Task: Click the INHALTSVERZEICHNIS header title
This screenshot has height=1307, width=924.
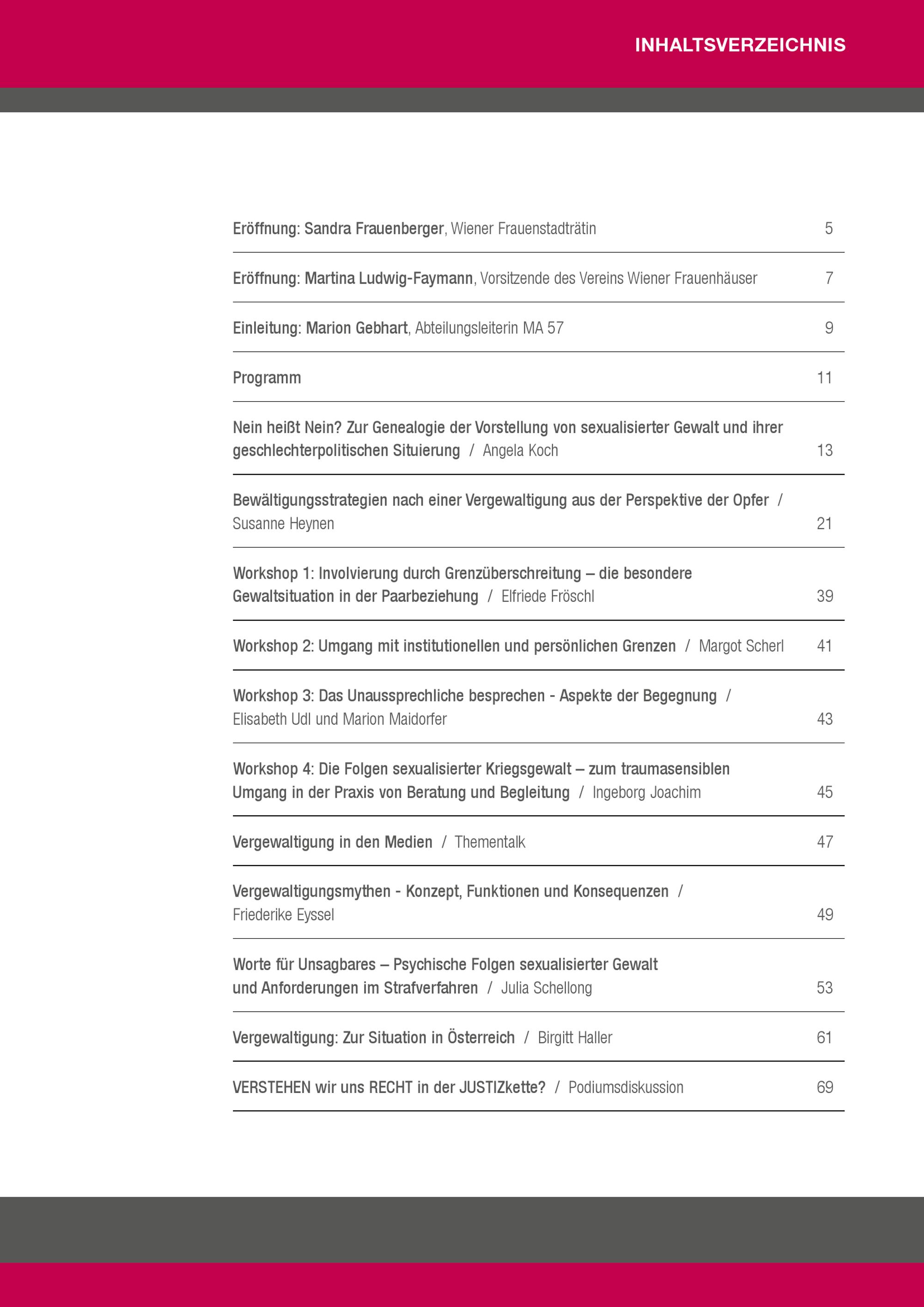Action: click(x=740, y=45)
